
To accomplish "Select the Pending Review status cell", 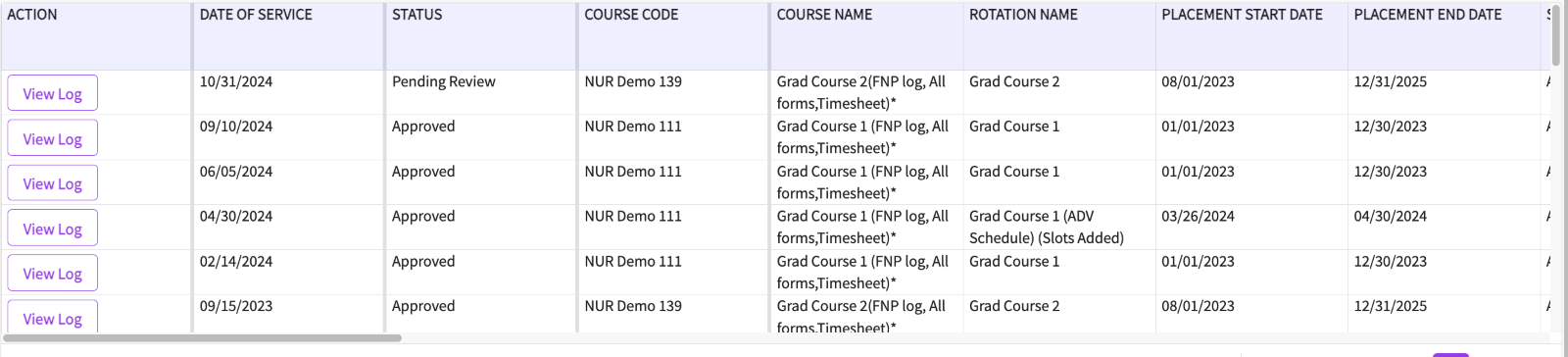I will click(x=443, y=81).
